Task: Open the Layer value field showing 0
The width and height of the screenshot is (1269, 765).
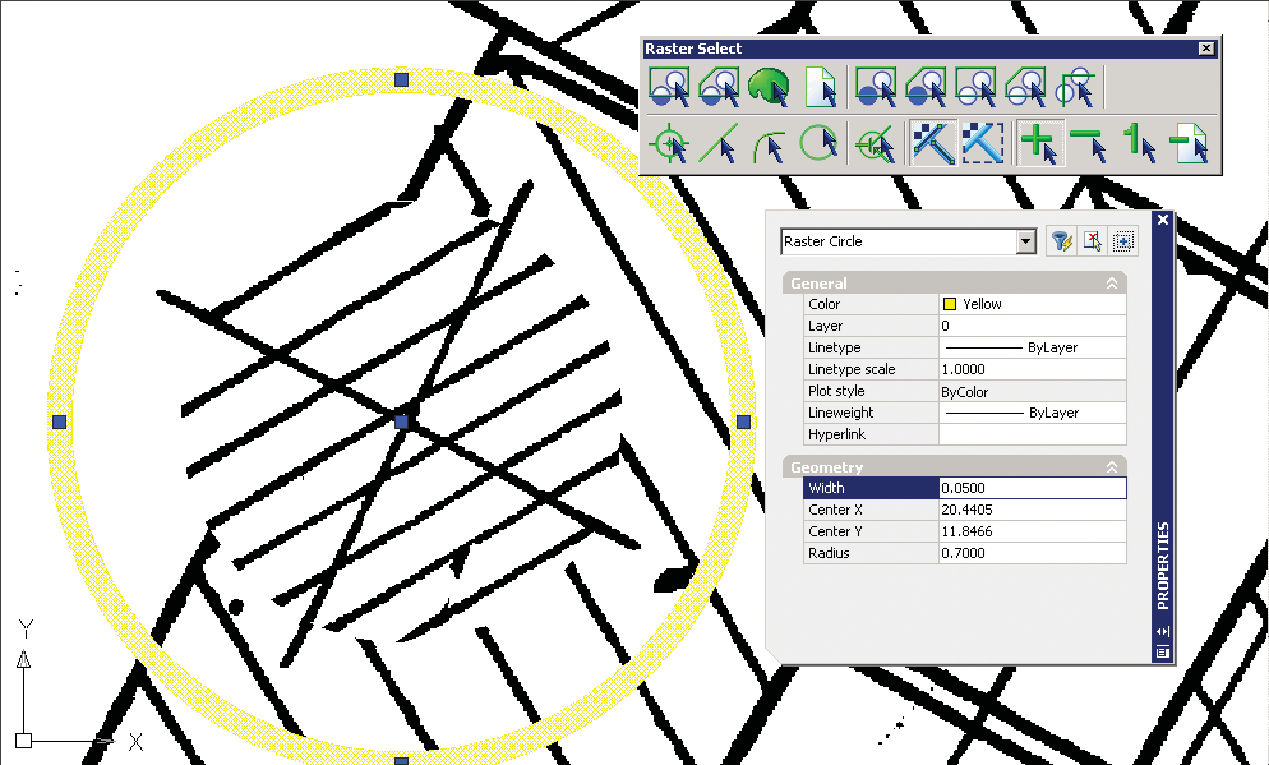Action: pos(1032,326)
